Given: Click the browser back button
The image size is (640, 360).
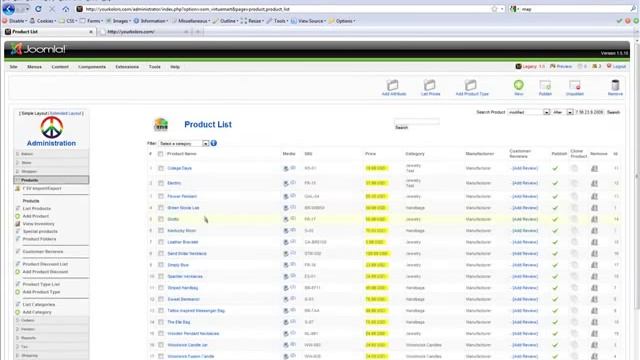Looking at the screenshot, I should (x=9, y=9).
